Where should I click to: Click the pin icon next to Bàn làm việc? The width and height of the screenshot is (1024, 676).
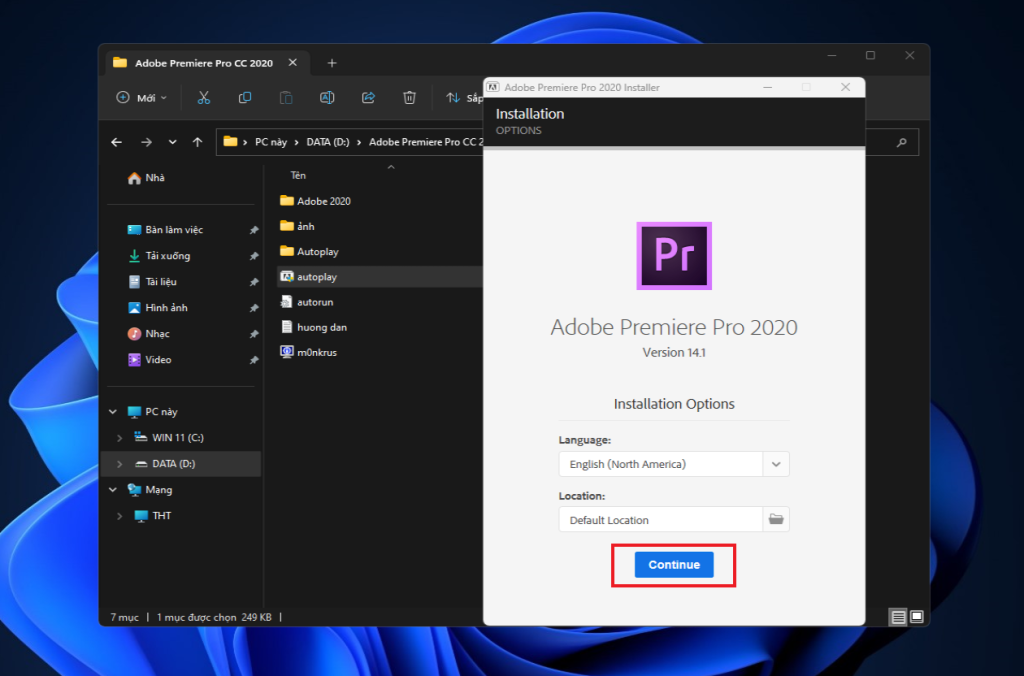(254, 230)
